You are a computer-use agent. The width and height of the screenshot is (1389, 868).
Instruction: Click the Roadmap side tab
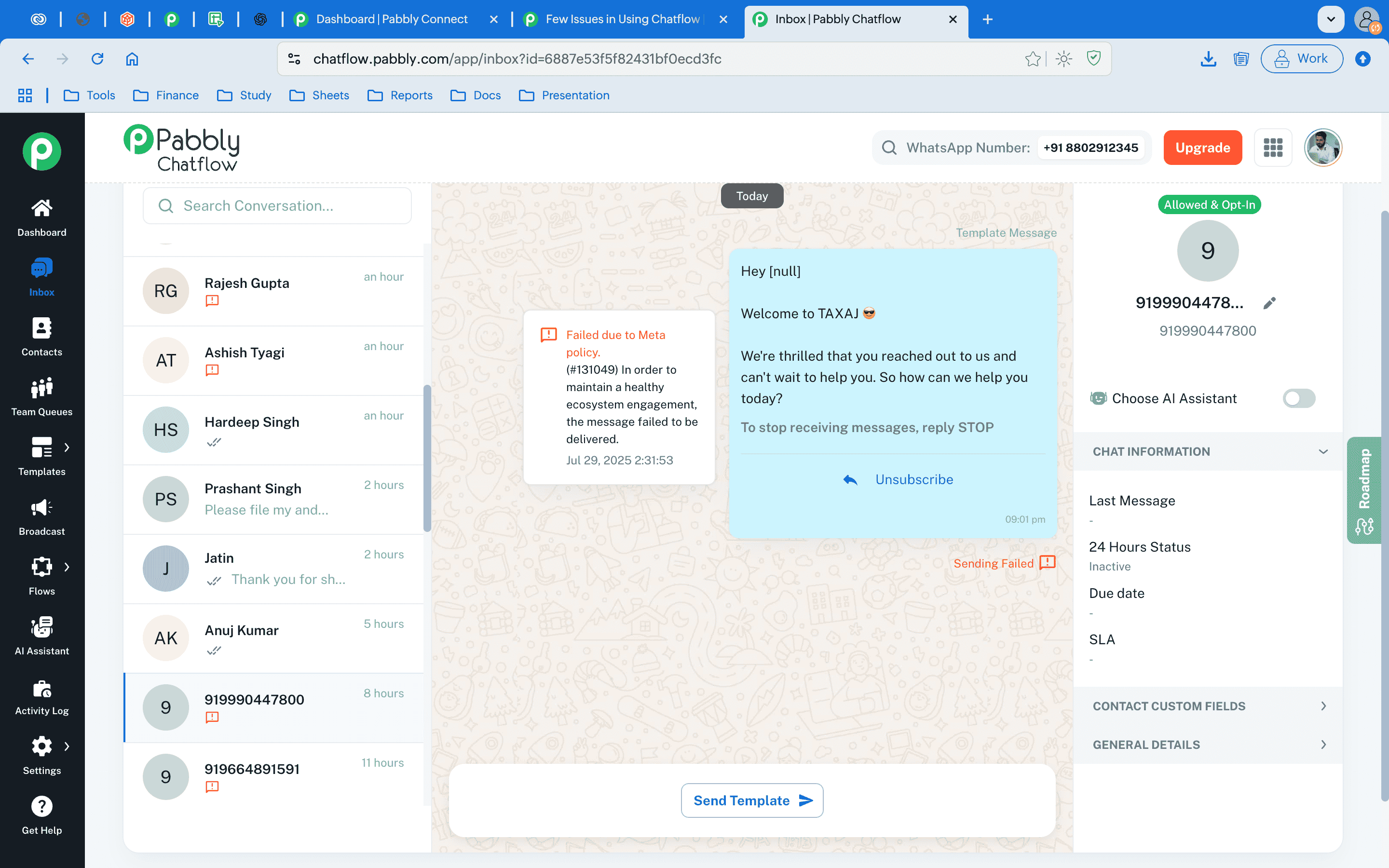click(1364, 490)
